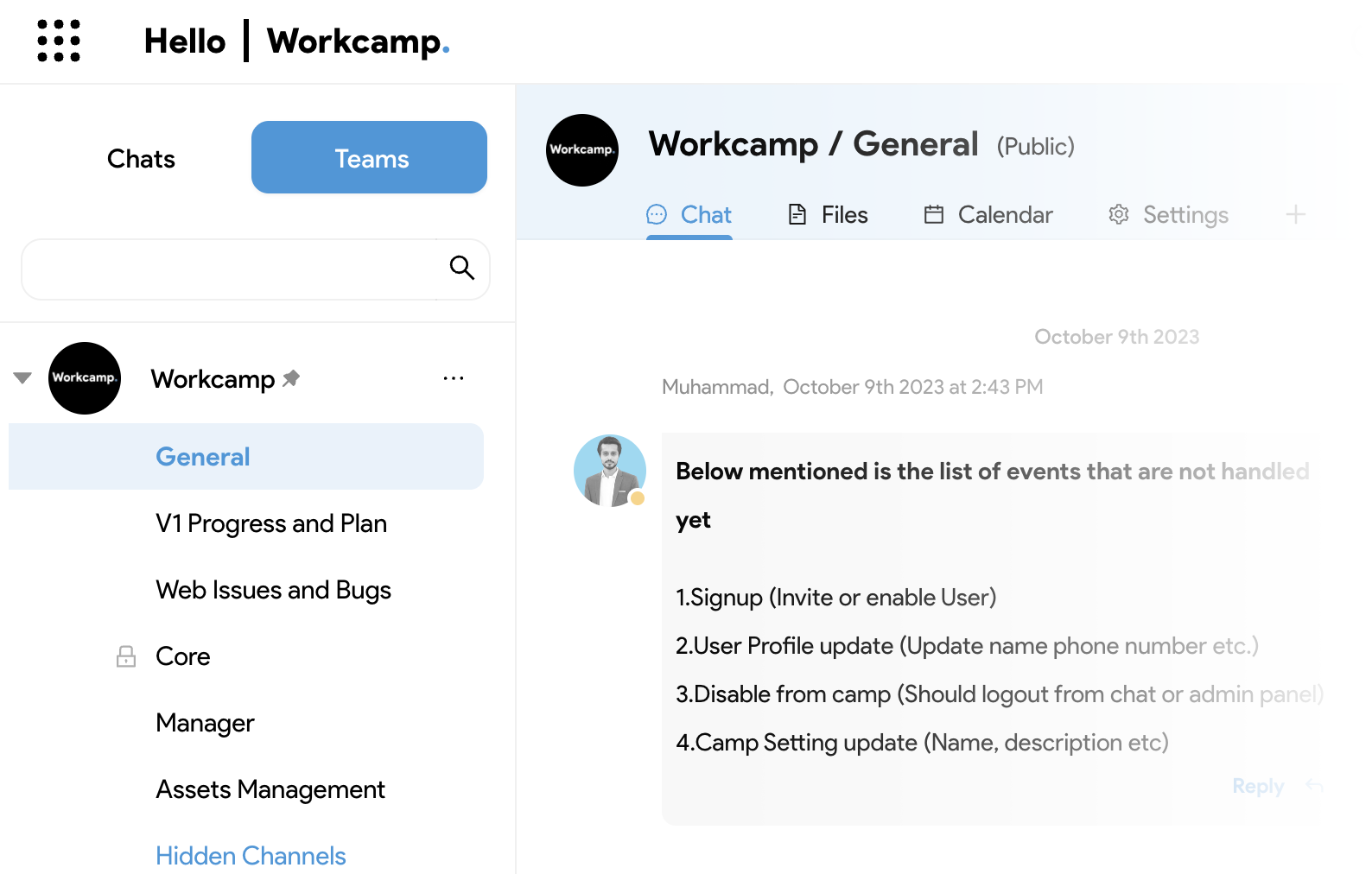Click the search magnifier icon
Screen dimensions: 1372x874
click(x=462, y=268)
